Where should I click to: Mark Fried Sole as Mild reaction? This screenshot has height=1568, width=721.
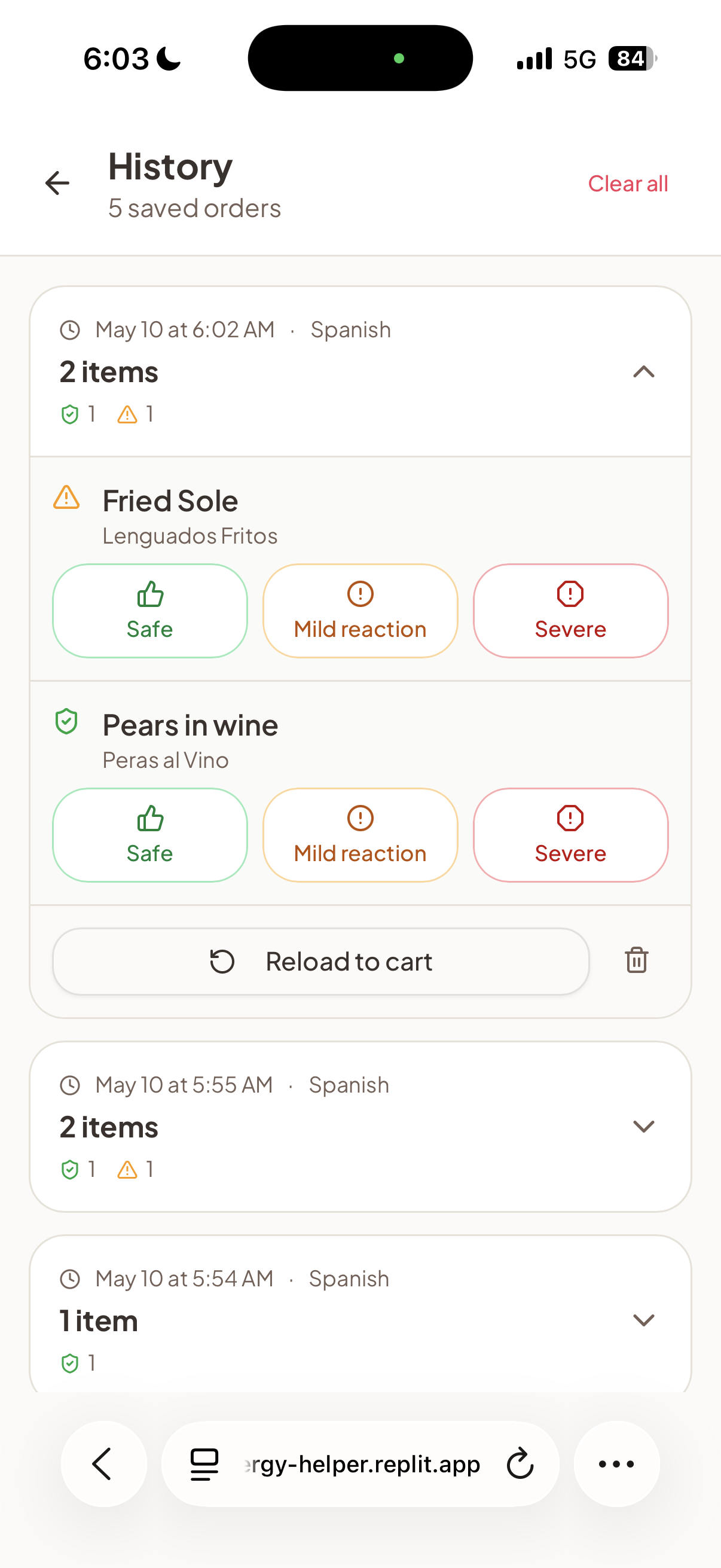pyautogui.click(x=360, y=611)
